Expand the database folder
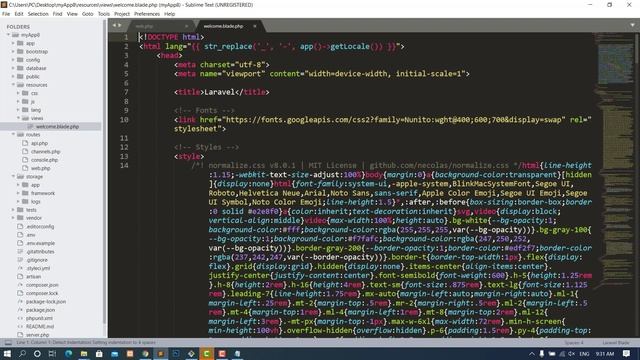The width and height of the screenshot is (640, 360). tap(13, 68)
